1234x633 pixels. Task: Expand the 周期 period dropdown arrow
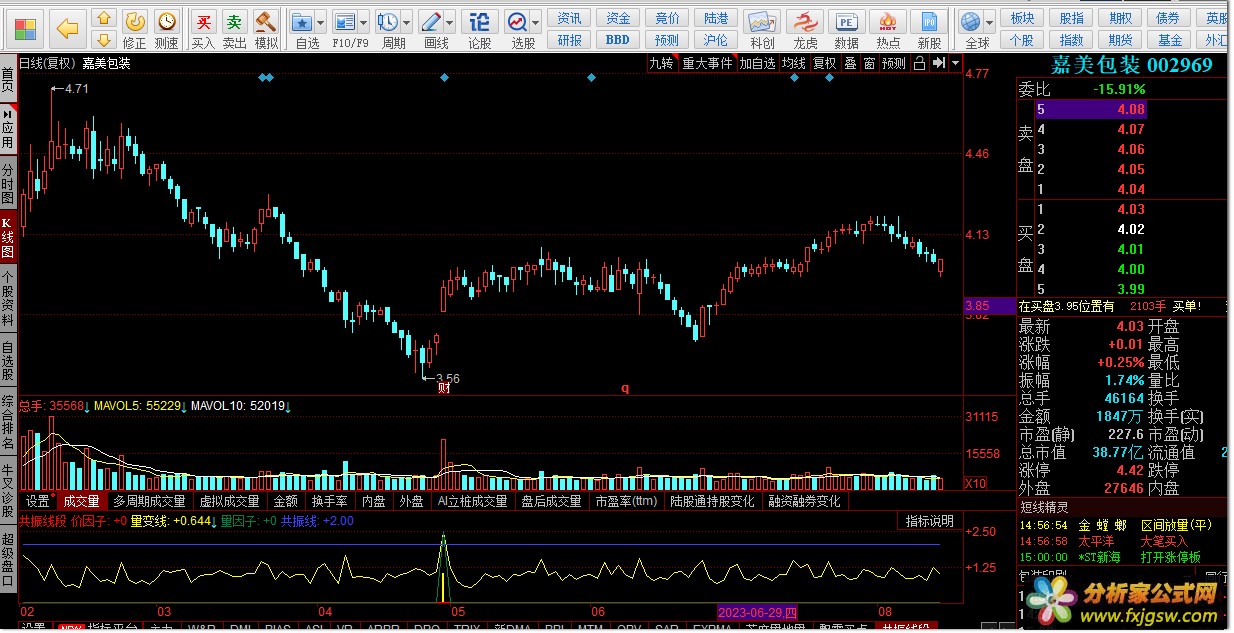click(407, 21)
